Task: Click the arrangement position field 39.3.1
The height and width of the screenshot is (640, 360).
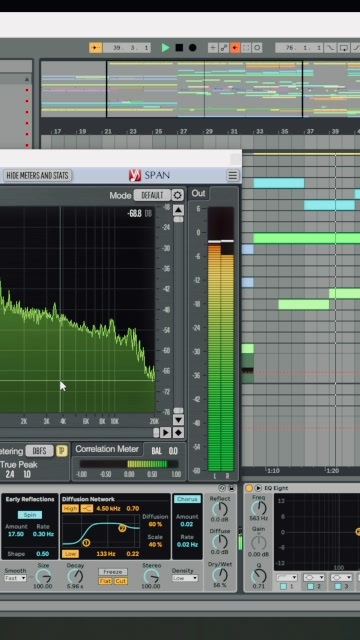Action: point(127,48)
